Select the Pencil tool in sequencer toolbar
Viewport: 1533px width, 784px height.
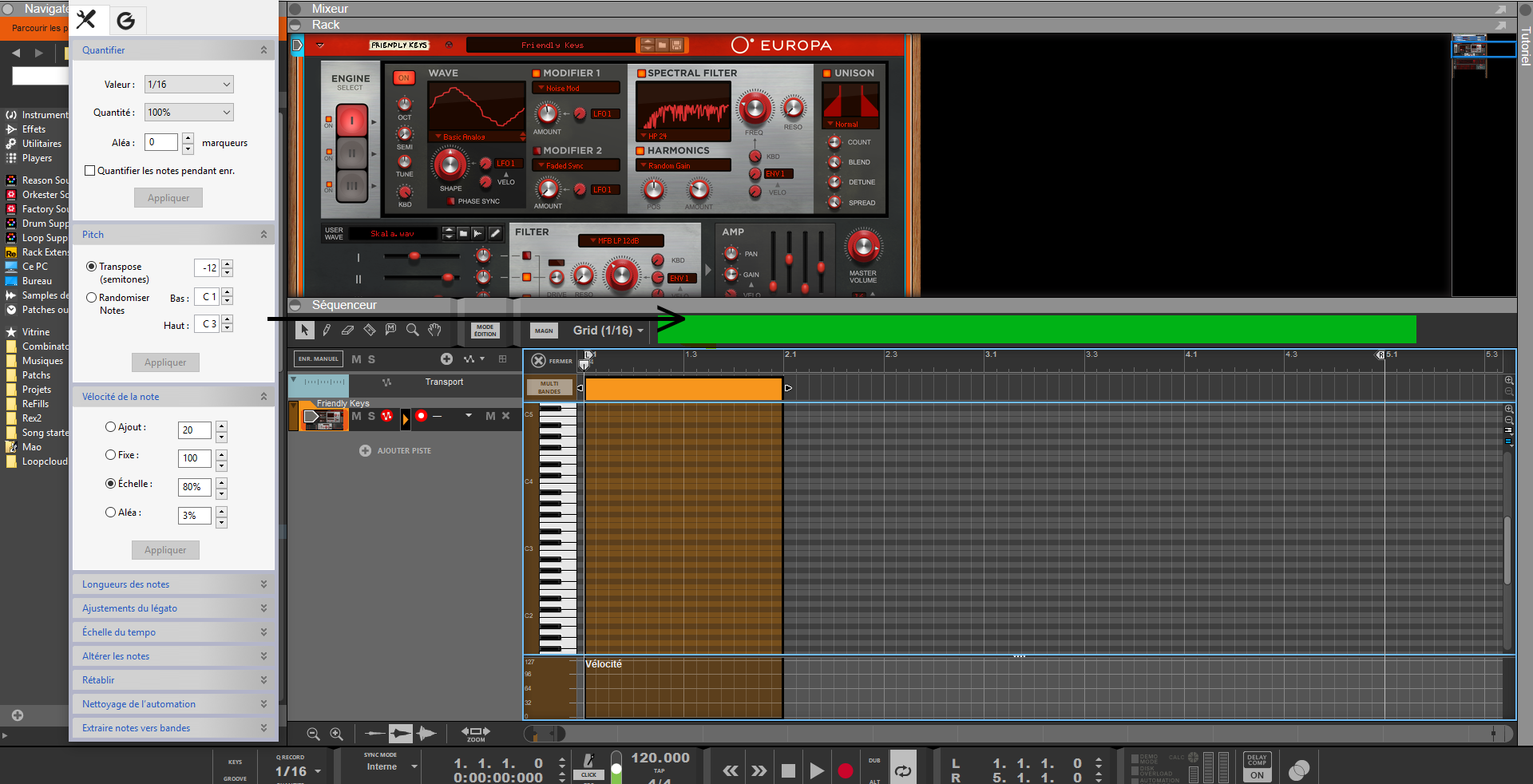point(327,330)
